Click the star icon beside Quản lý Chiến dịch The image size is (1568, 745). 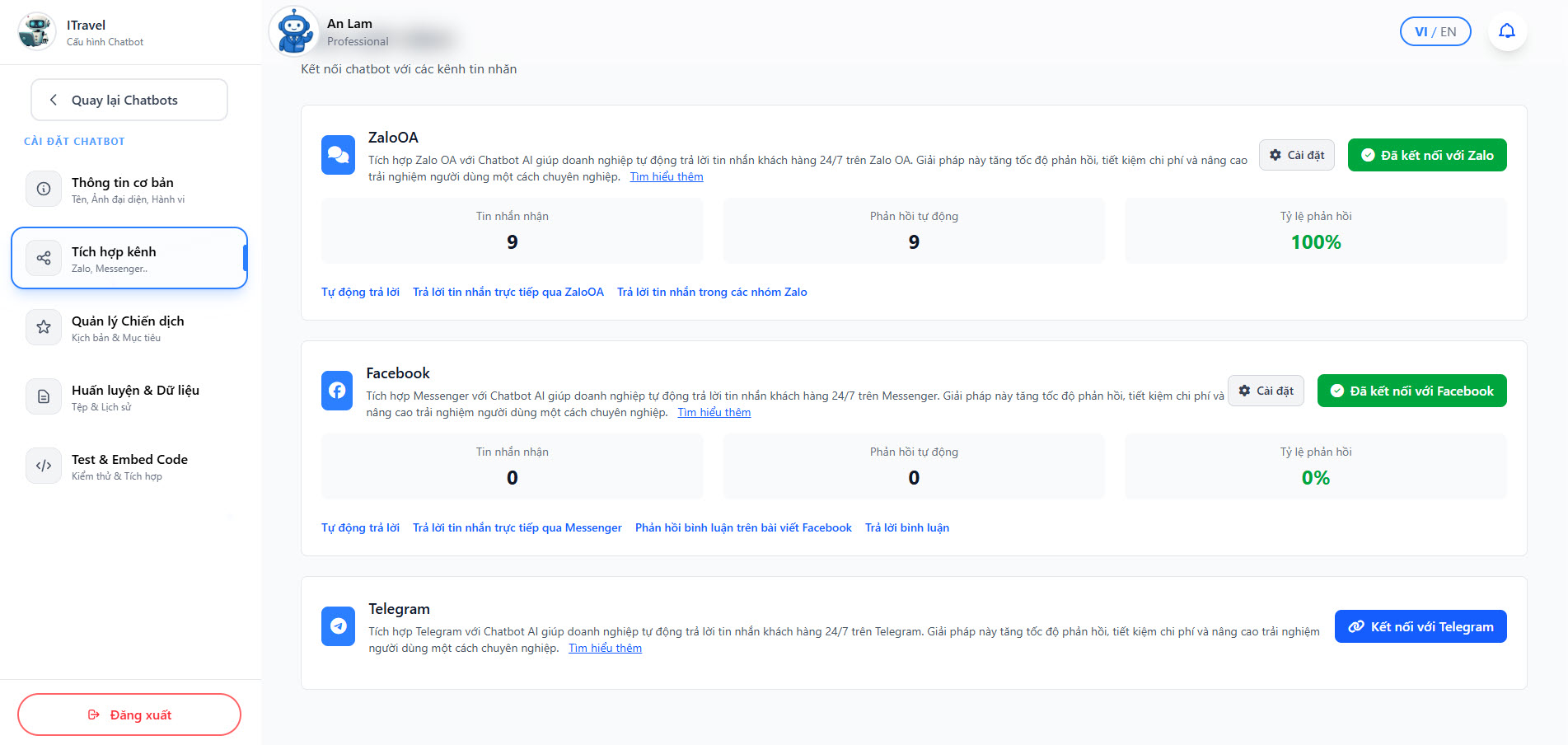43,327
